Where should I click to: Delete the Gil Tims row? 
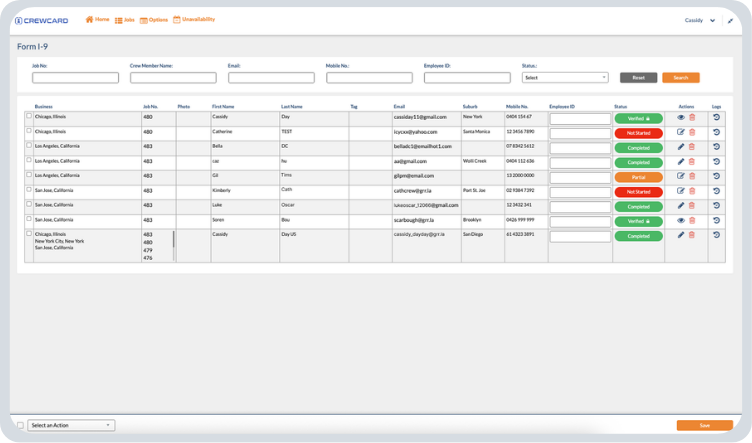[692, 176]
